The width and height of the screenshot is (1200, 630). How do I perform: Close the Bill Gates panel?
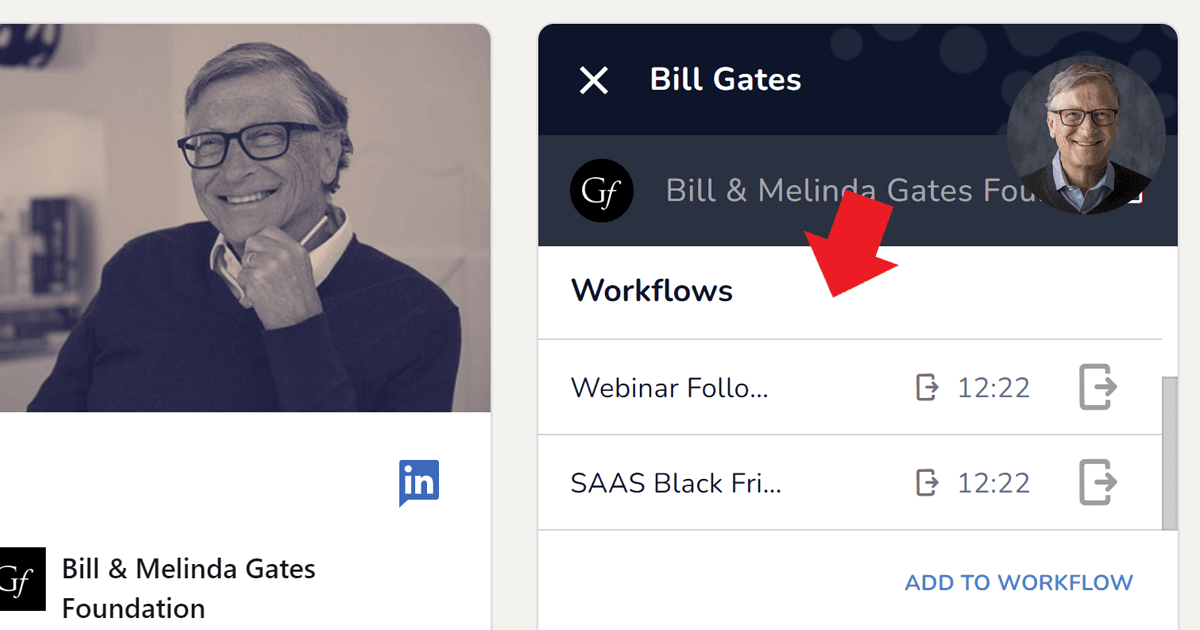click(593, 82)
